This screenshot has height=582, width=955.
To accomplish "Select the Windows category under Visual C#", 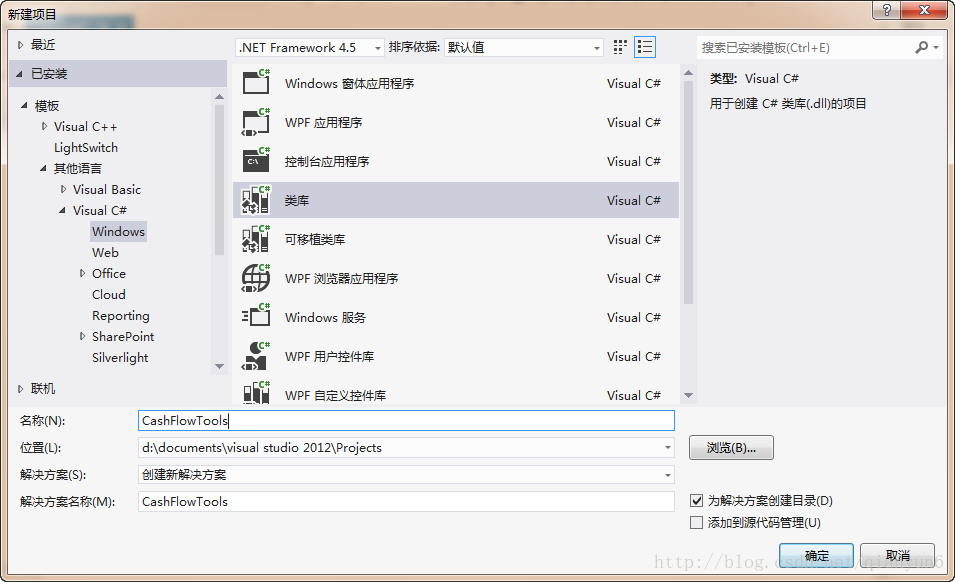I will (x=118, y=231).
